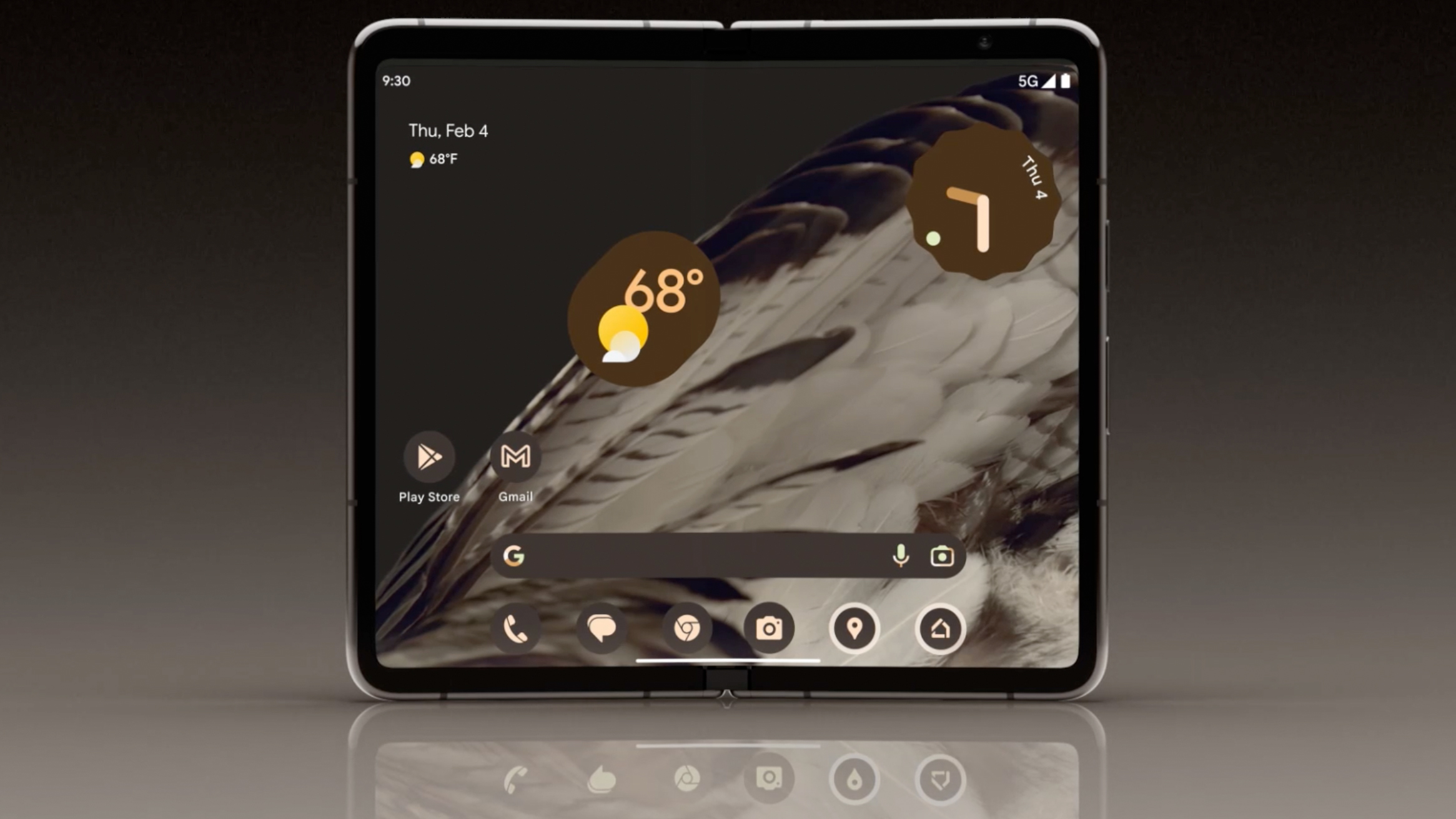
Task: Tap the Thu Feb 4 date display
Action: click(448, 131)
